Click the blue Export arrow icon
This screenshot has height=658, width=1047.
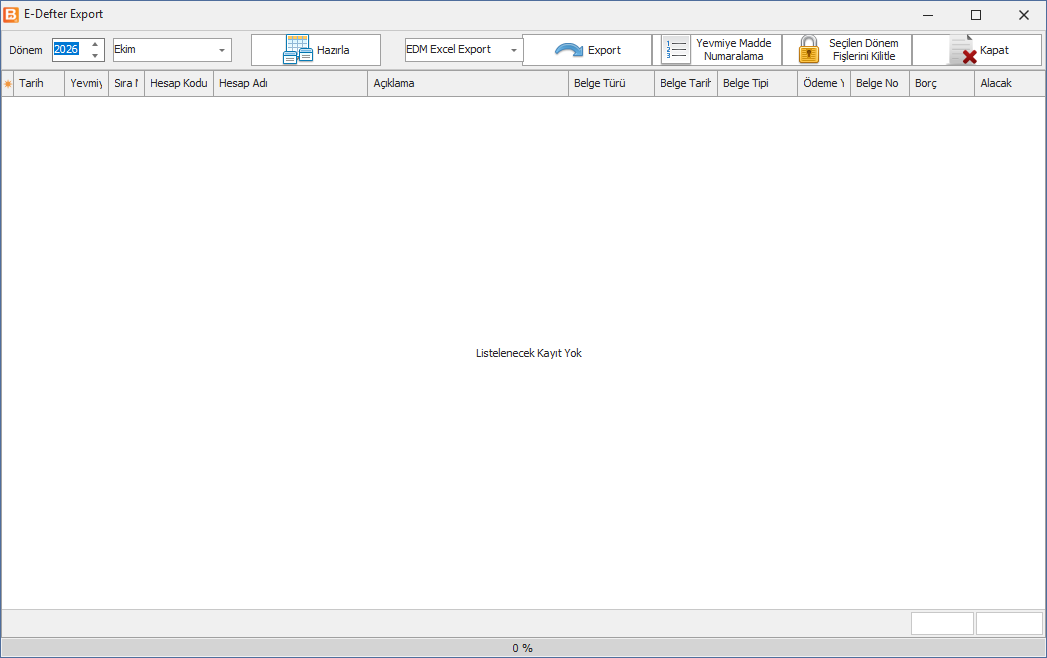[x=569, y=50]
